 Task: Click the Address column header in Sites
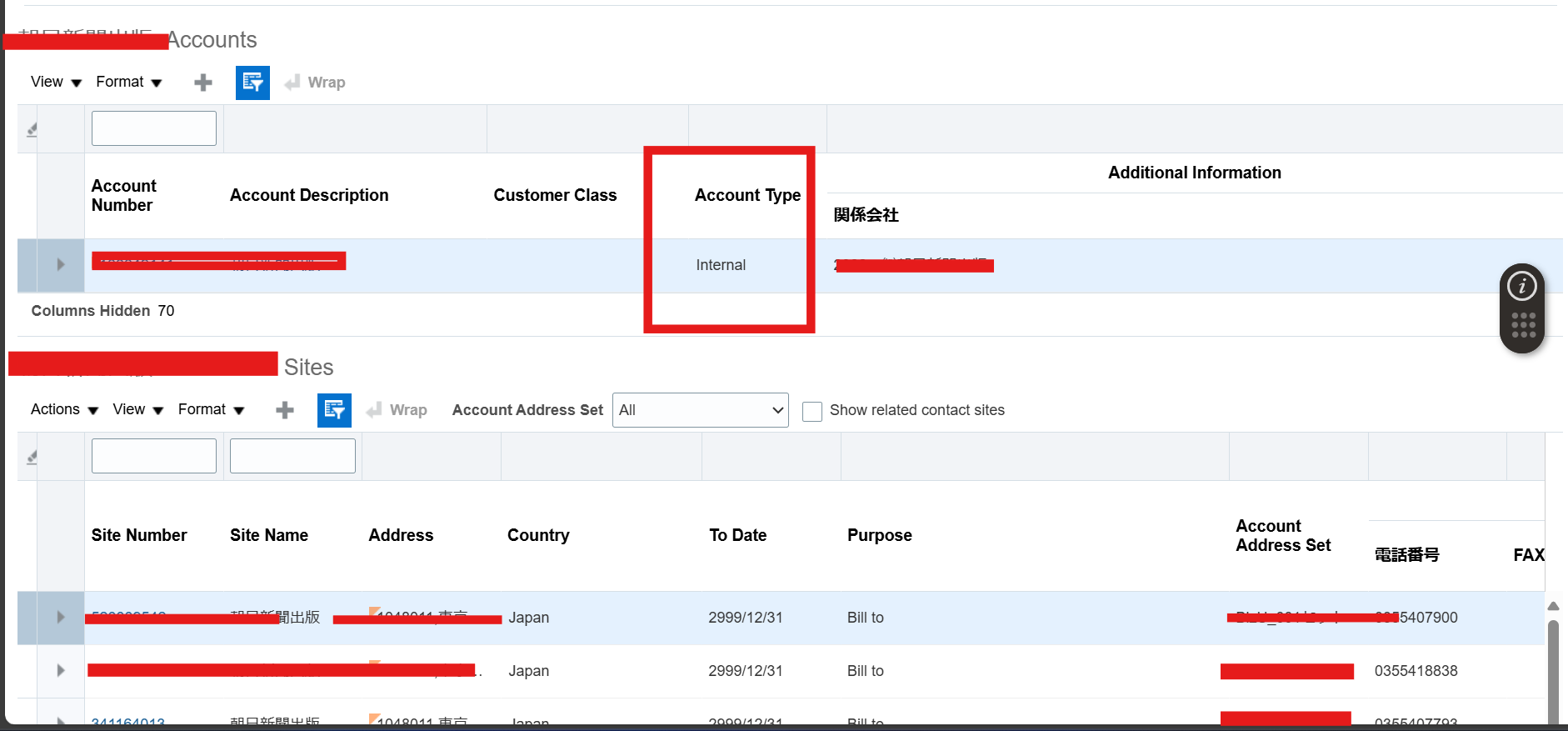401,535
